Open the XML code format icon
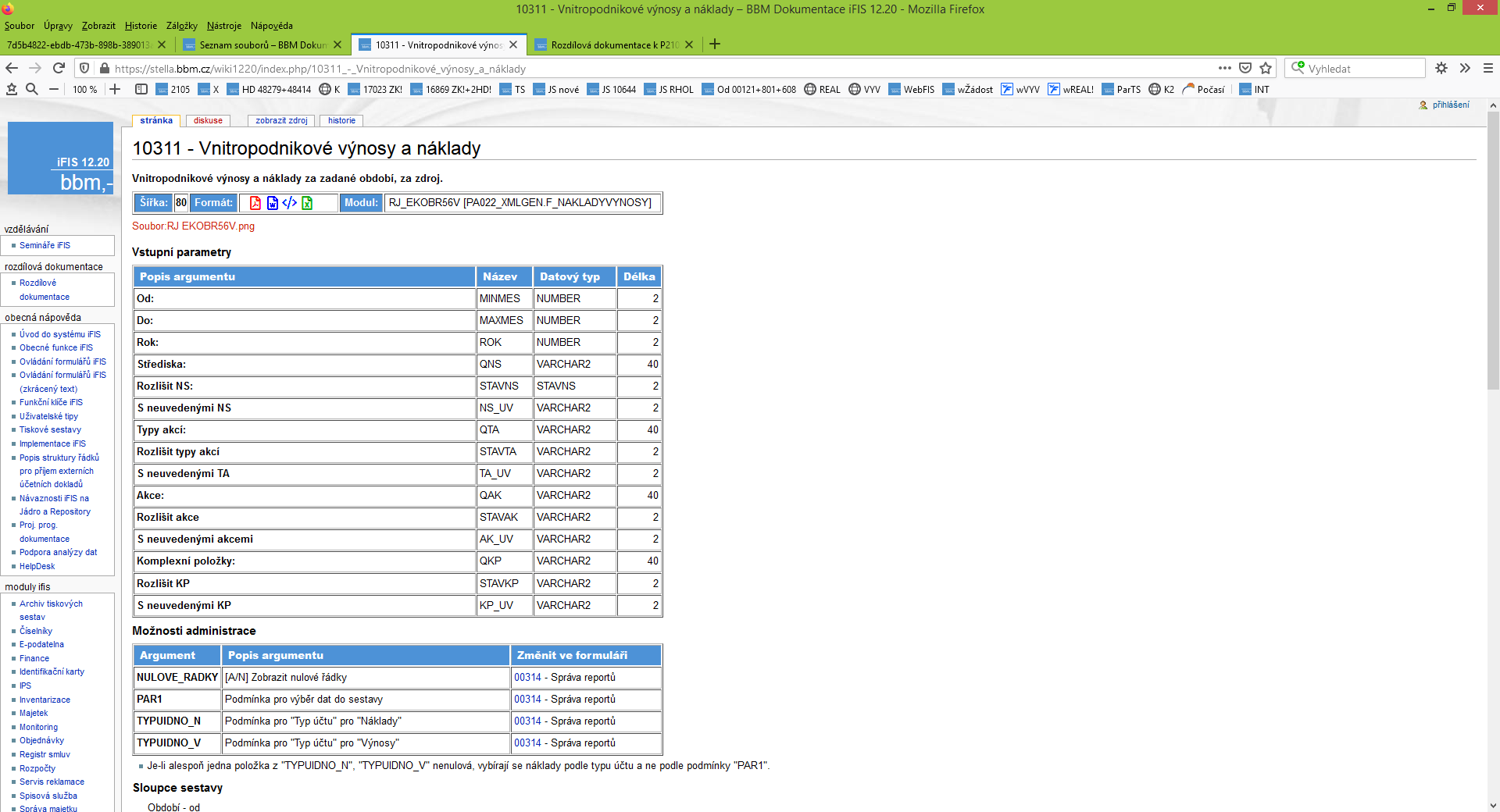The height and width of the screenshot is (812, 1500). coord(289,203)
